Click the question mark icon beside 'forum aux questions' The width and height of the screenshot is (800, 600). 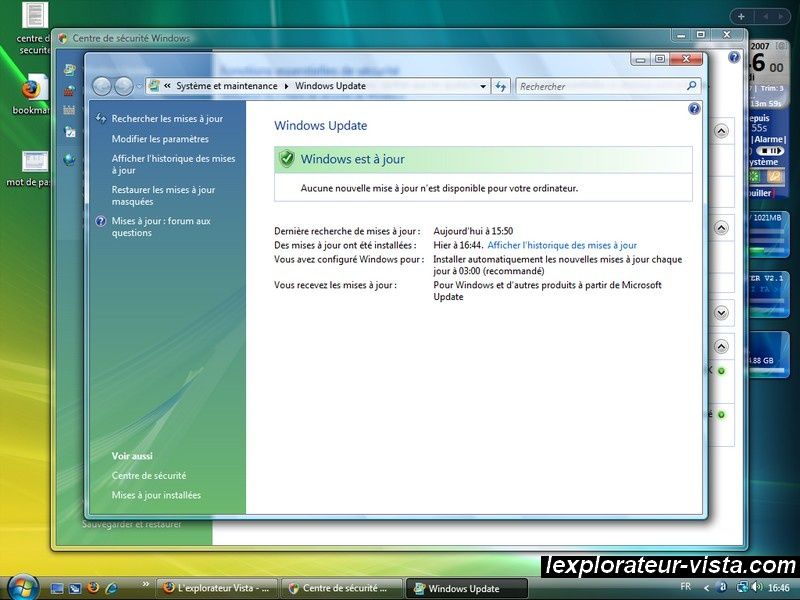point(101,221)
